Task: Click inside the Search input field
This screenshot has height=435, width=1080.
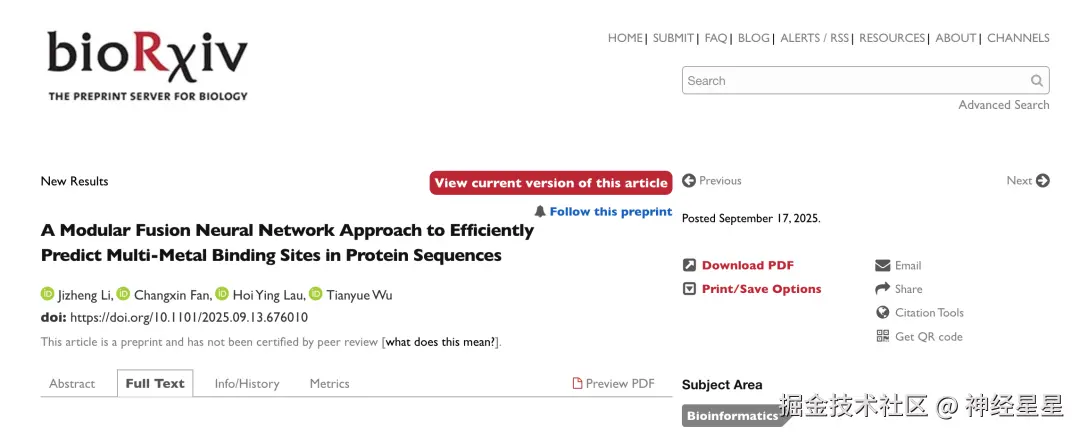Action: click(855, 81)
